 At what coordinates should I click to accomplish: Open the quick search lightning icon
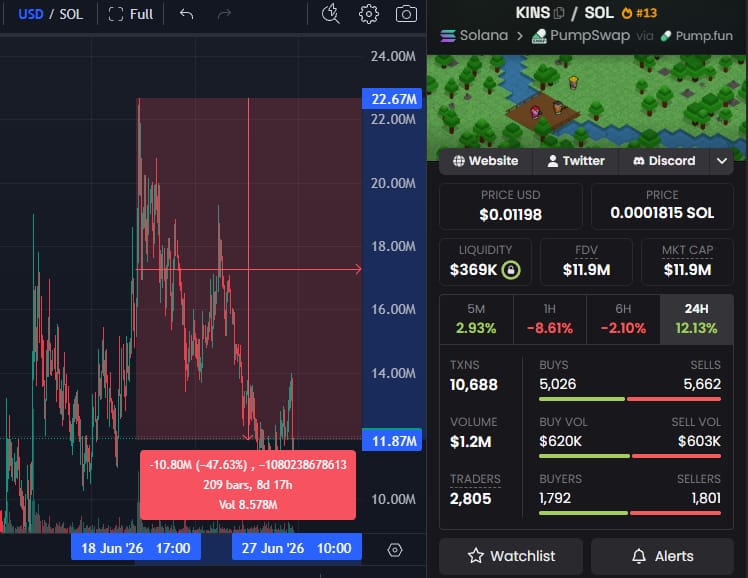330,13
